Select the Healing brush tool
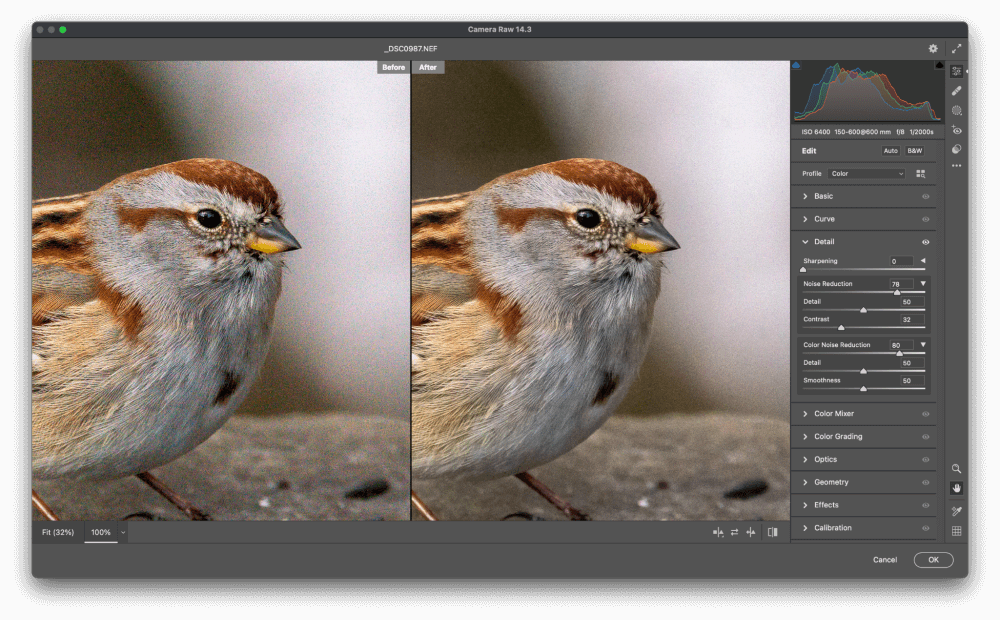 point(957,91)
